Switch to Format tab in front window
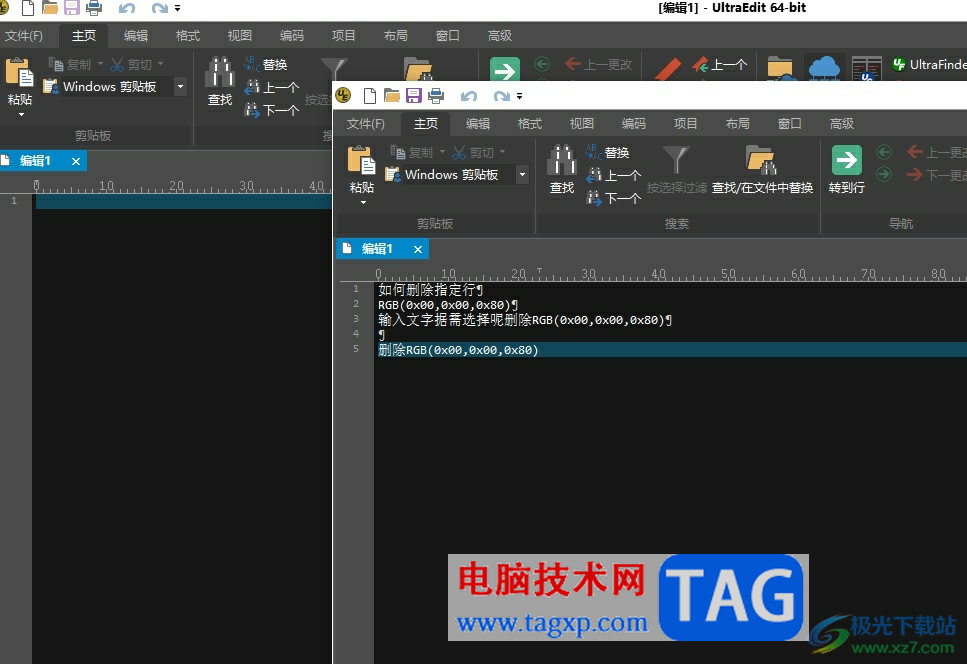The width and height of the screenshot is (967, 664). 530,123
